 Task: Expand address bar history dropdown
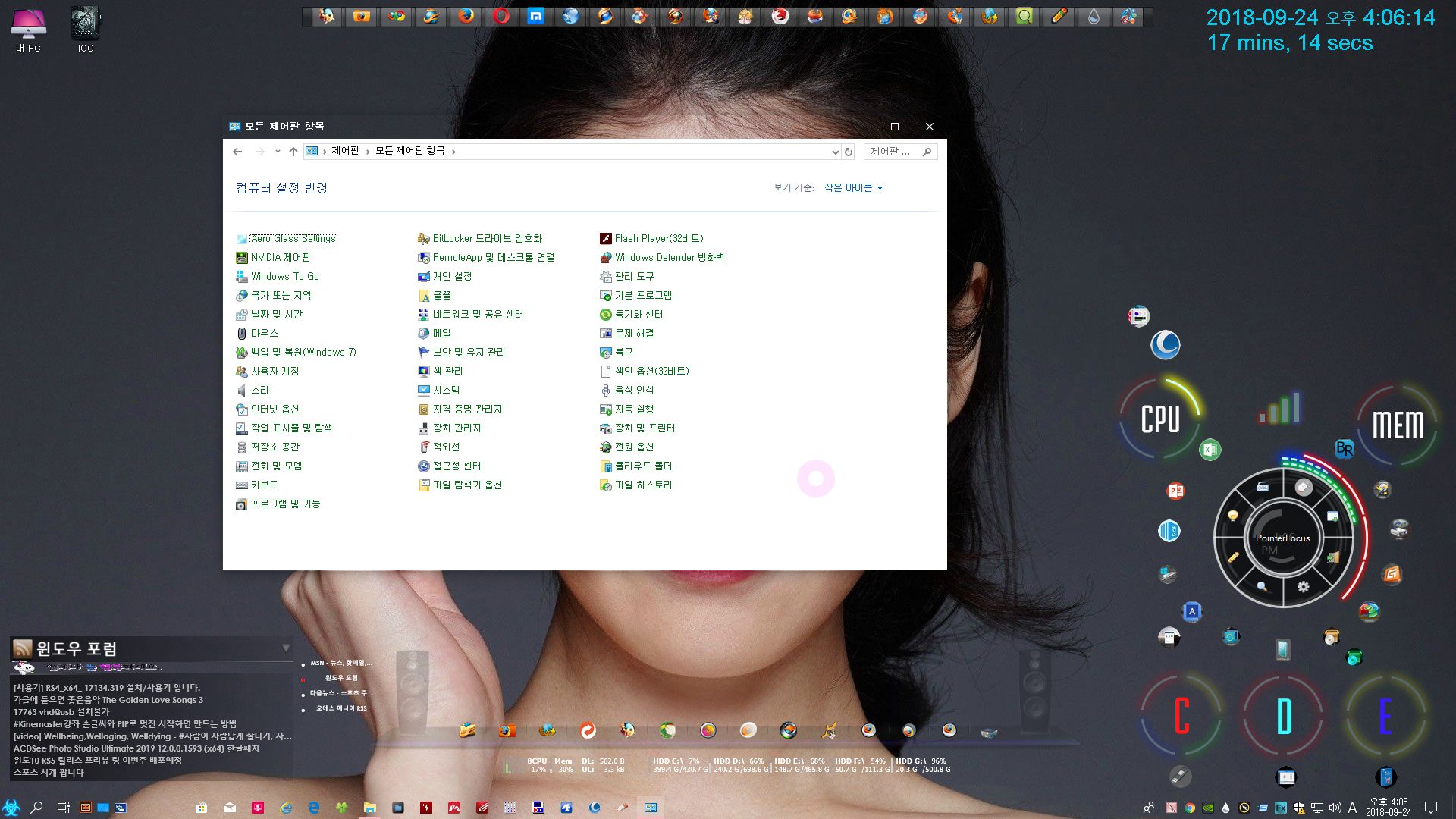tap(835, 152)
